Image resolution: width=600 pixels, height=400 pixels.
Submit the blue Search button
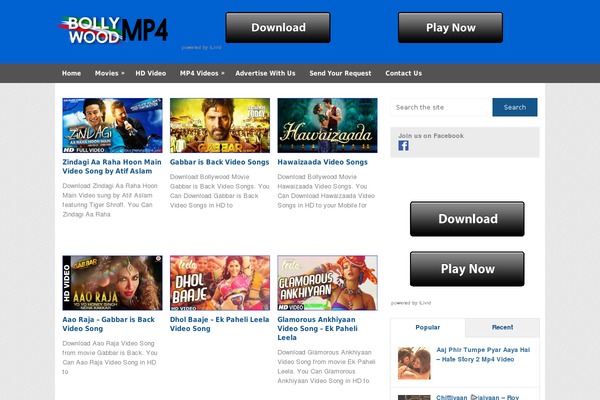point(515,107)
